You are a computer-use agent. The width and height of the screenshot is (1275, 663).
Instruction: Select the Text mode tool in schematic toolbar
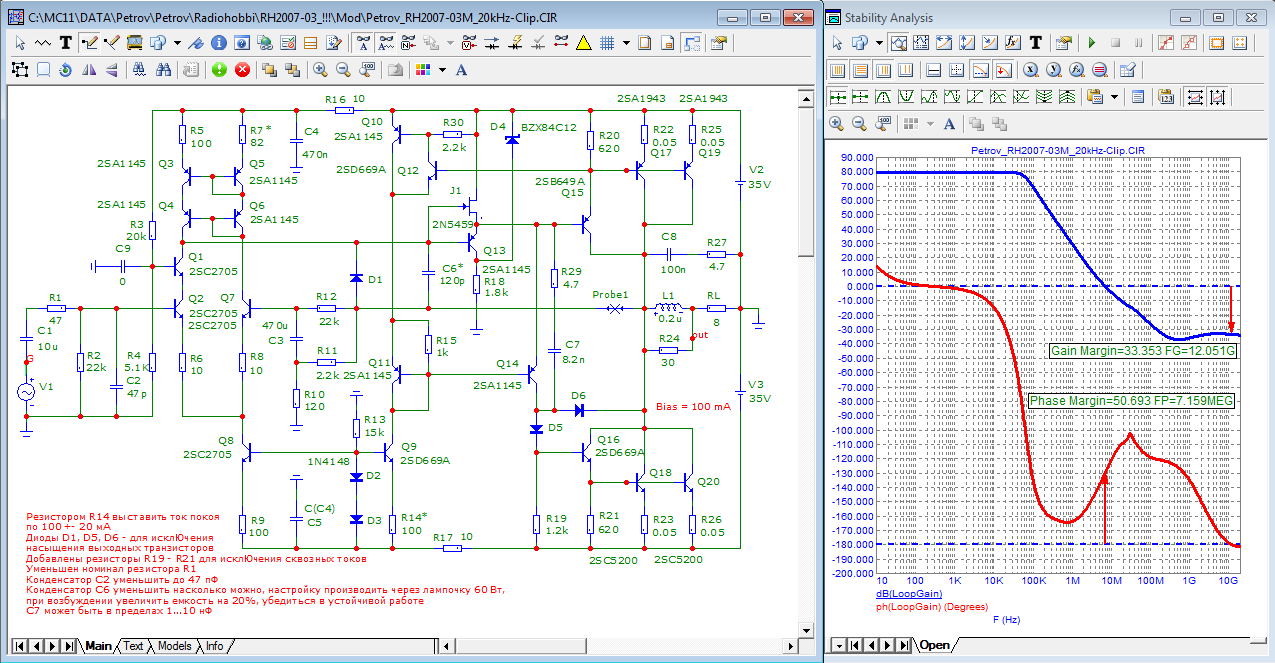[66, 43]
